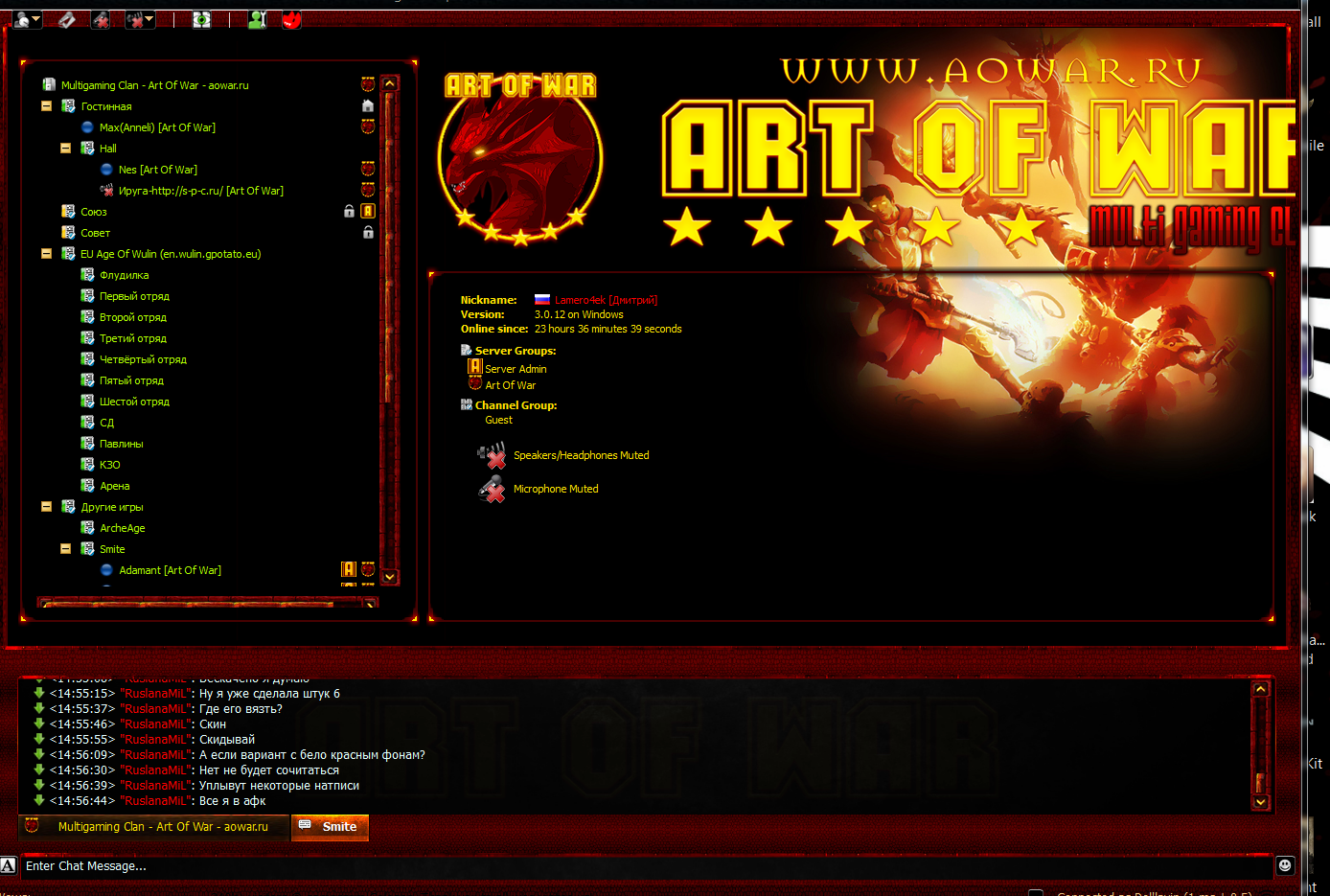Image resolution: width=1330 pixels, height=896 pixels.
Task: Click chat log scroll up arrow
Action: pyautogui.click(x=1261, y=689)
